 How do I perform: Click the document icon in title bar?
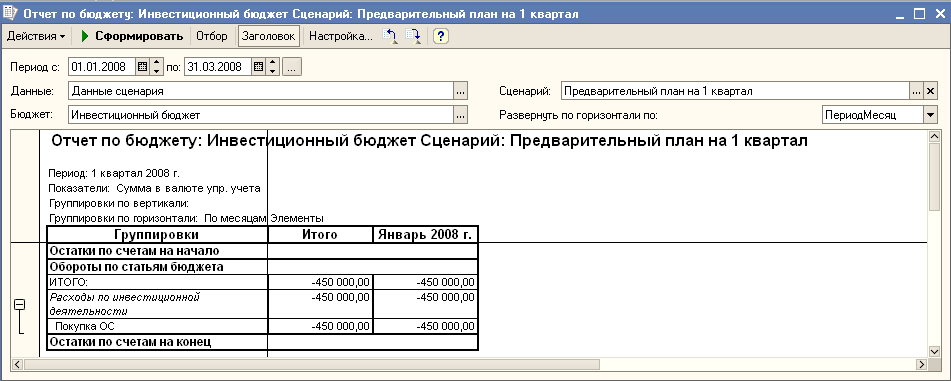10,12
